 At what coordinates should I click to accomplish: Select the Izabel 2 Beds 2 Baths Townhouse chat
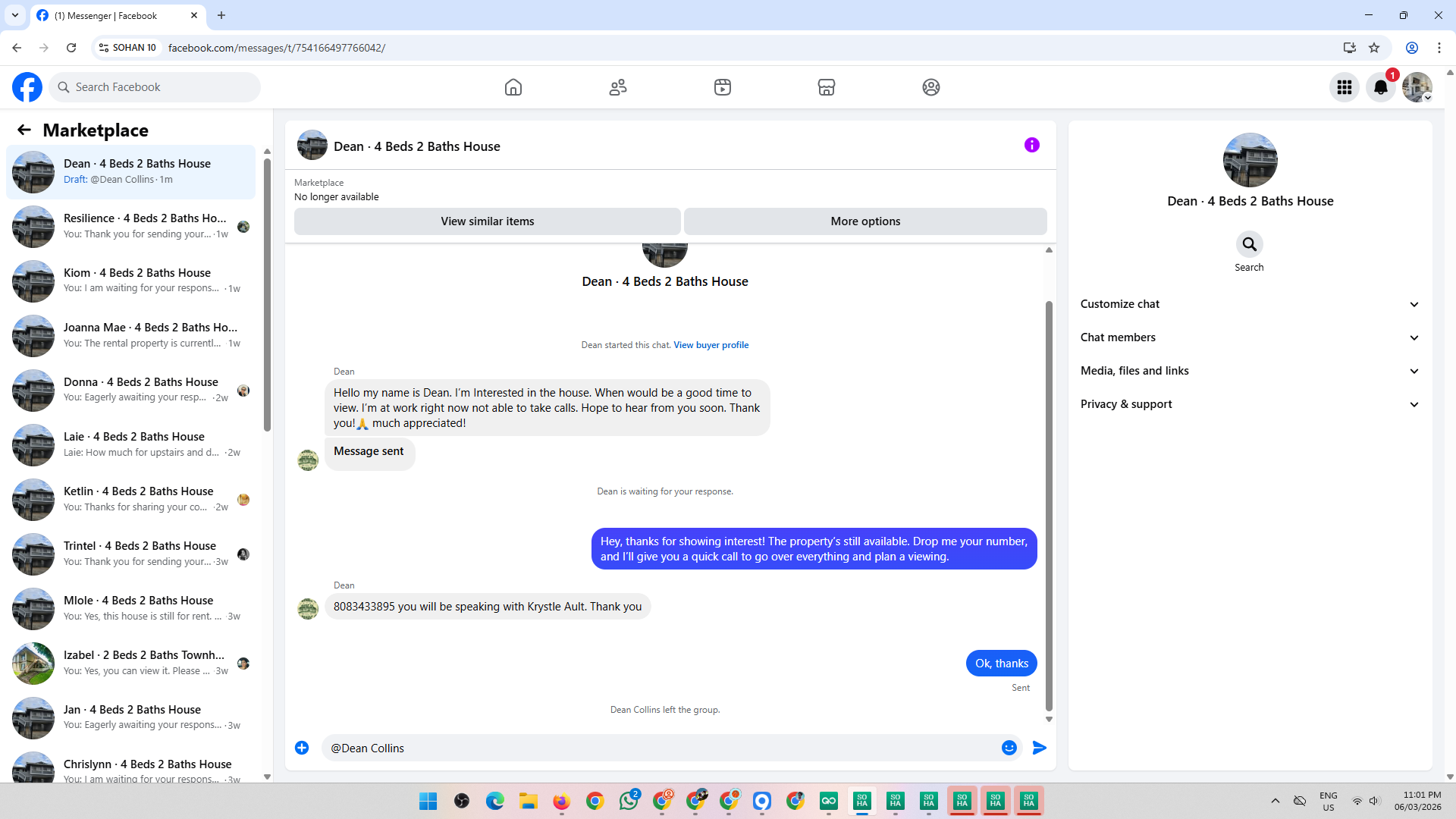tap(136, 663)
